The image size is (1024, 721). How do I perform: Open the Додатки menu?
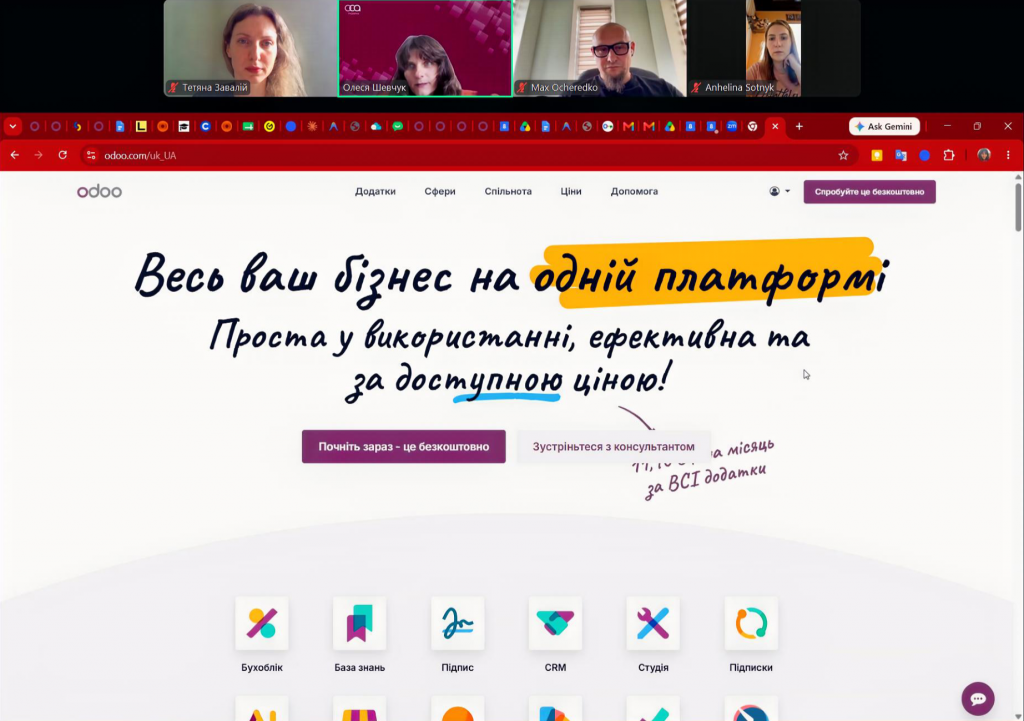[x=376, y=191]
